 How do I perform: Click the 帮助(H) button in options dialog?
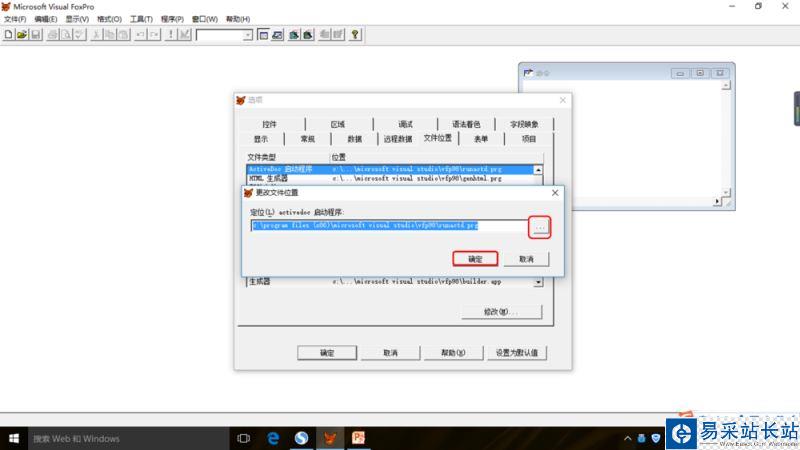453,353
